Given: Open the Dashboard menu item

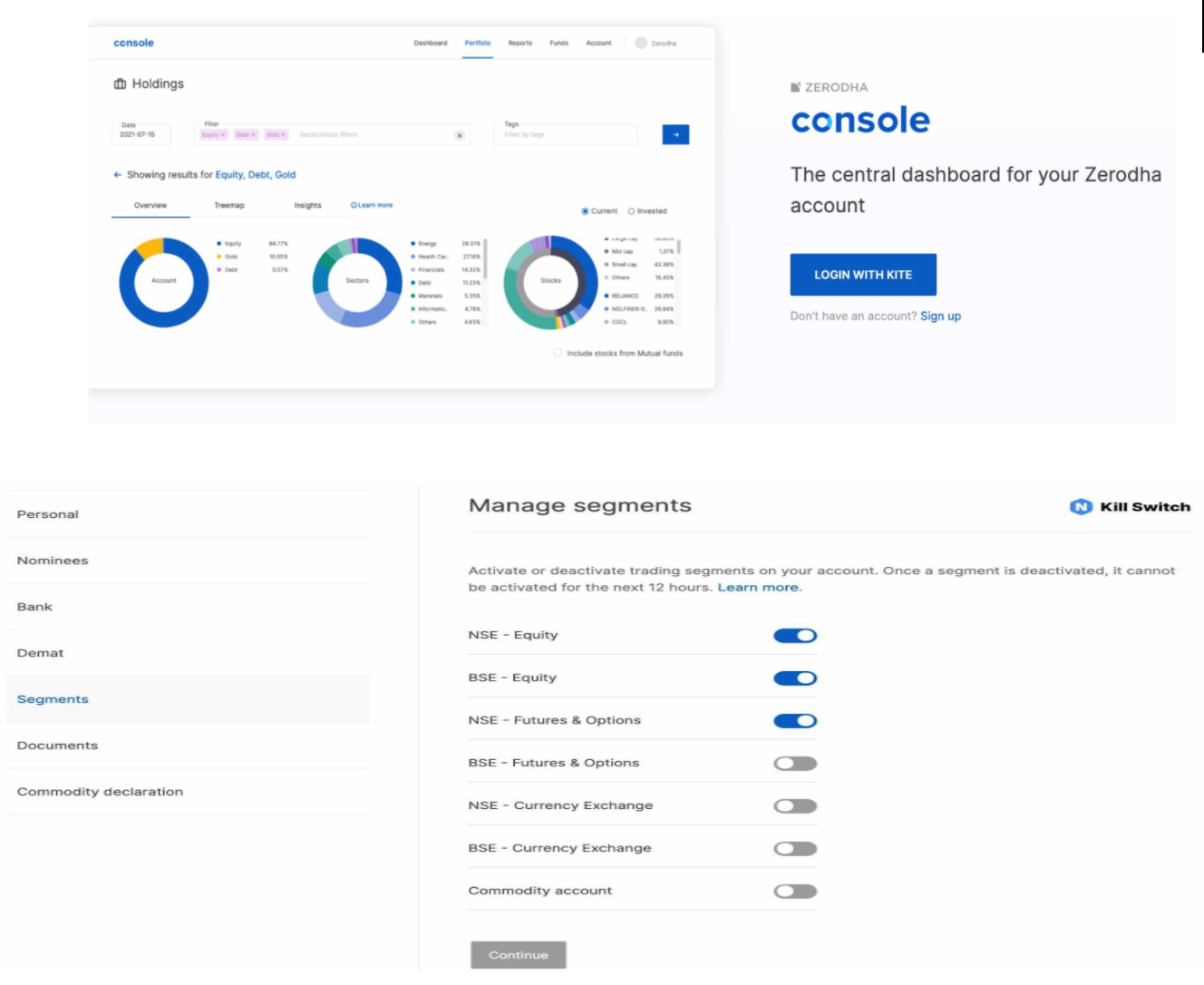Looking at the screenshot, I should tap(431, 43).
